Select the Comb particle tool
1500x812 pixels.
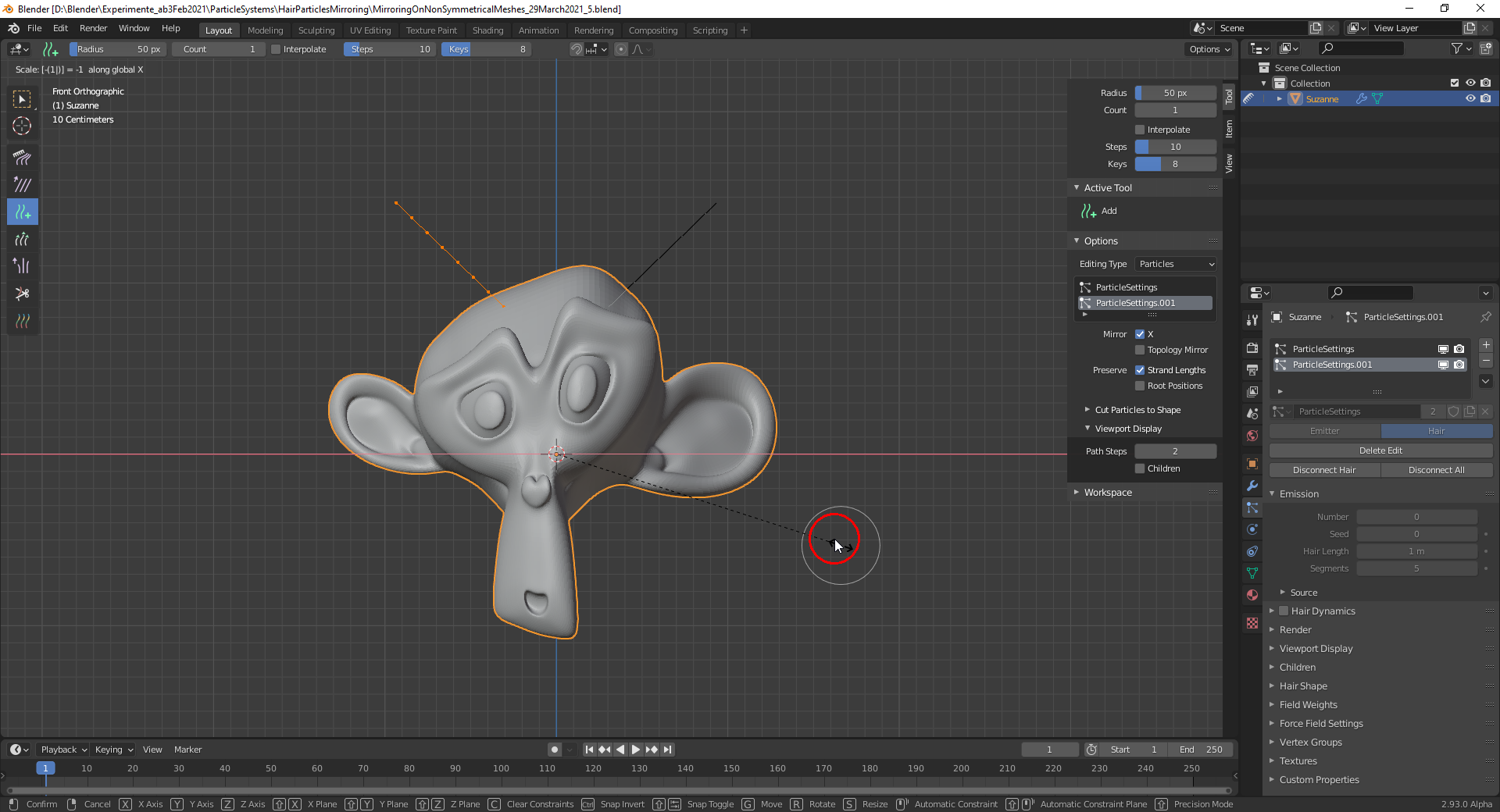[x=22, y=158]
